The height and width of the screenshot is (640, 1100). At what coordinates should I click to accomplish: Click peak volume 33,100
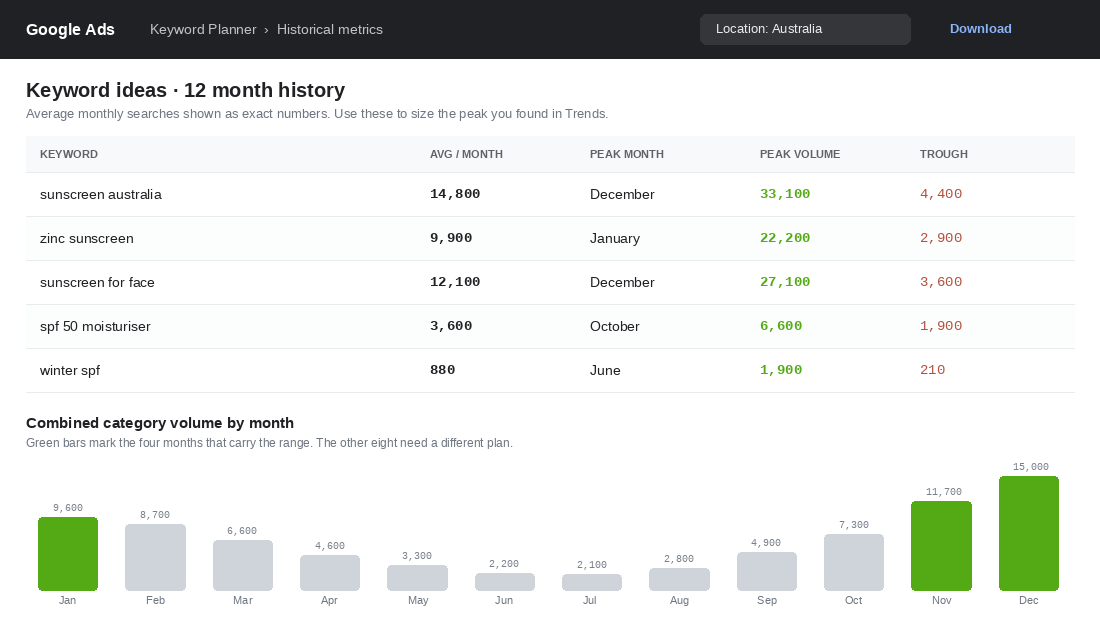point(784,194)
